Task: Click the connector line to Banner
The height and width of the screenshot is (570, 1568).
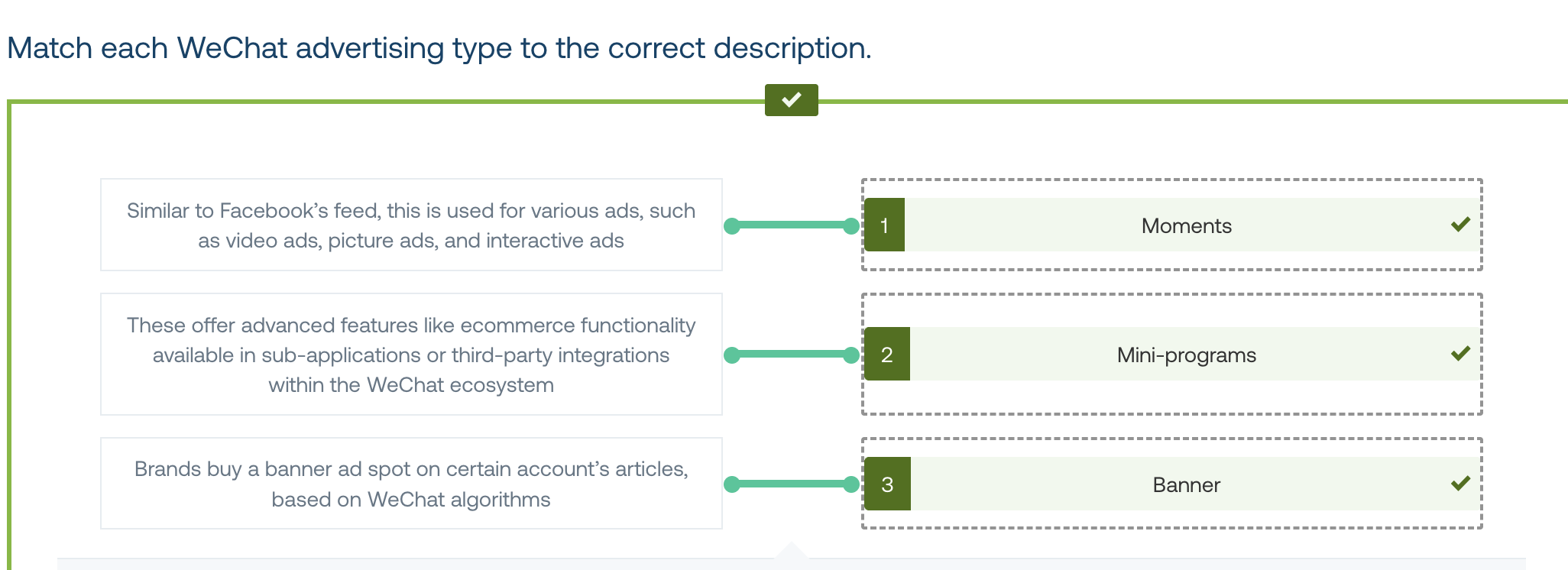Action: (x=792, y=484)
